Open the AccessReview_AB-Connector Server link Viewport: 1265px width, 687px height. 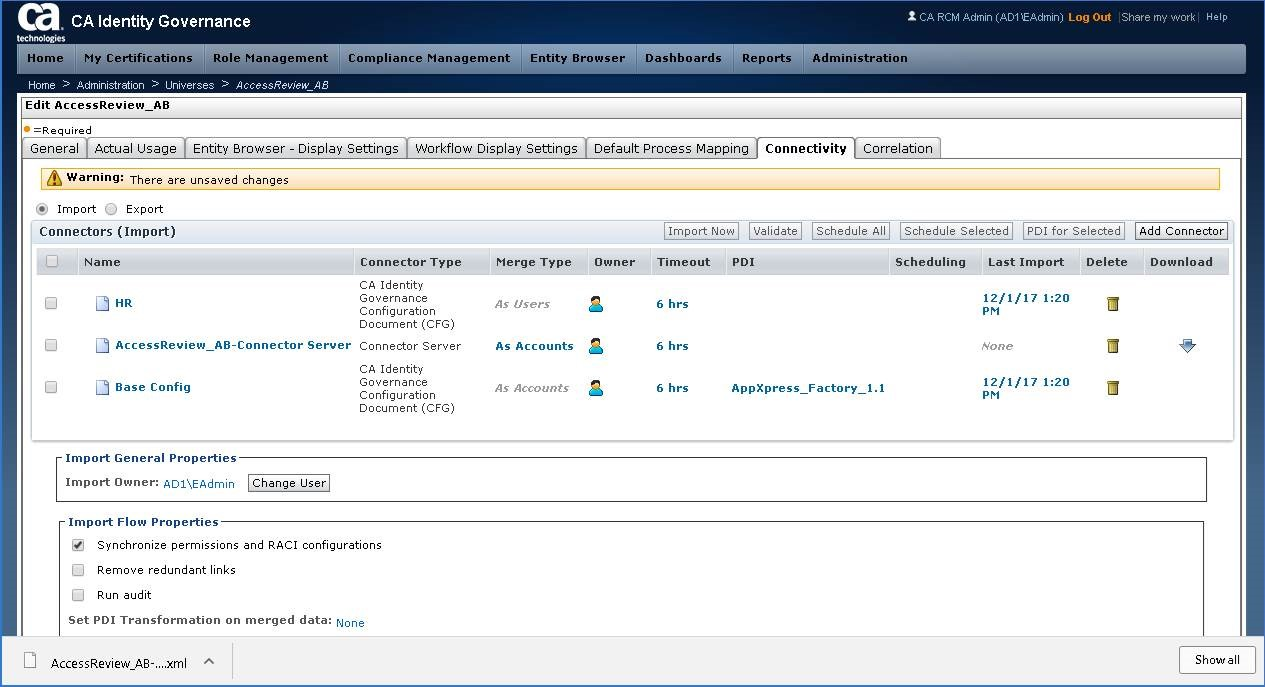[233, 345]
